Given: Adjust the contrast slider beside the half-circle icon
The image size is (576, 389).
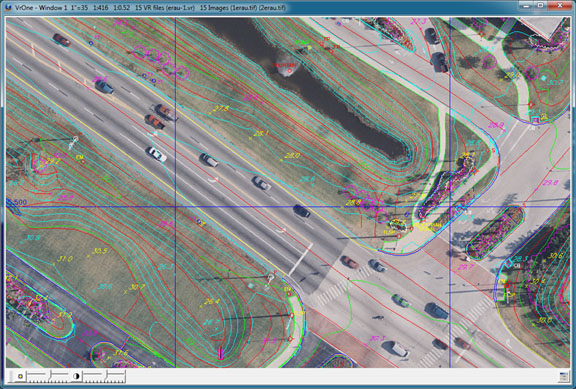Looking at the screenshot, I should click(x=104, y=376).
